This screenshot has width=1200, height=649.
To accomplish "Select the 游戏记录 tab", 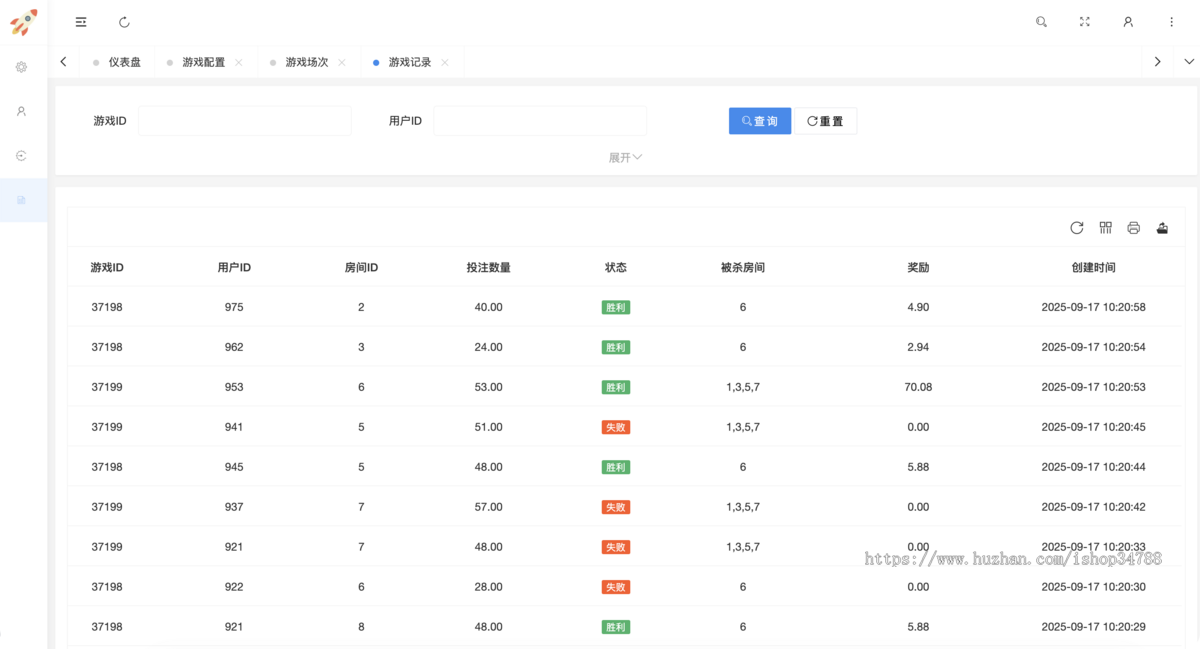I will coord(410,62).
